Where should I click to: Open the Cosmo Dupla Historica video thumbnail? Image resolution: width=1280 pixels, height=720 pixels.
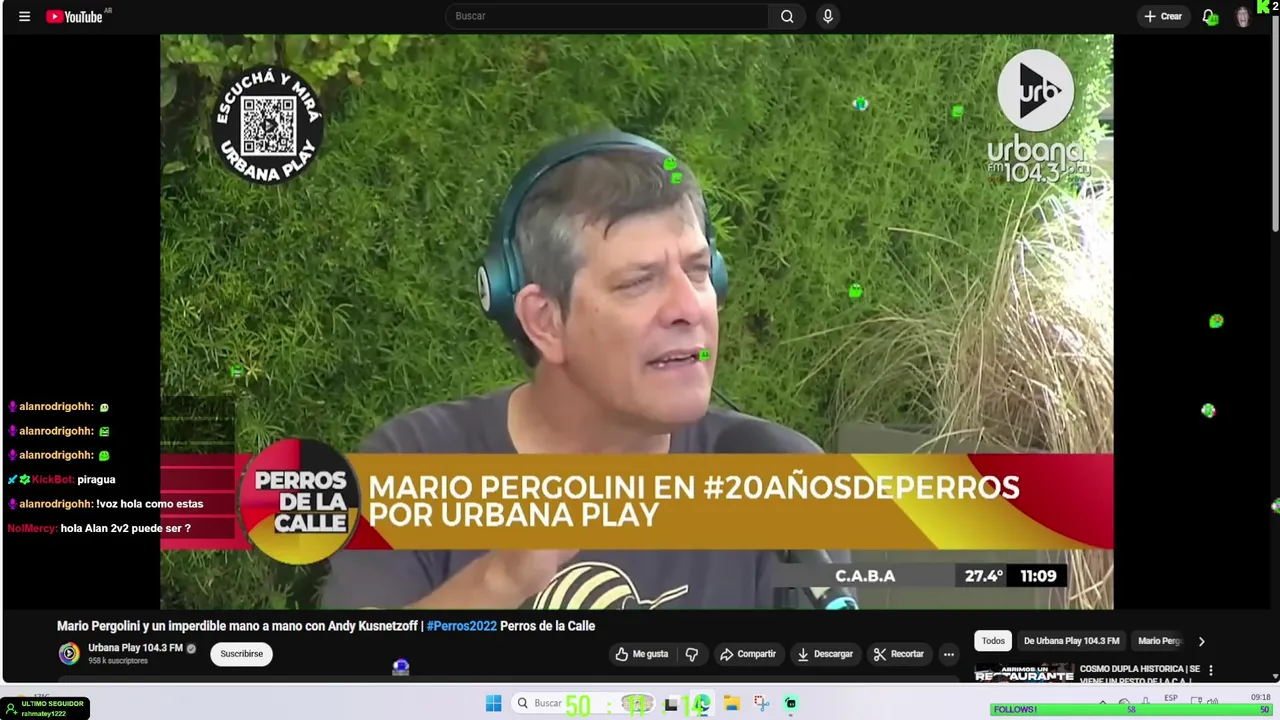tap(1024, 672)
